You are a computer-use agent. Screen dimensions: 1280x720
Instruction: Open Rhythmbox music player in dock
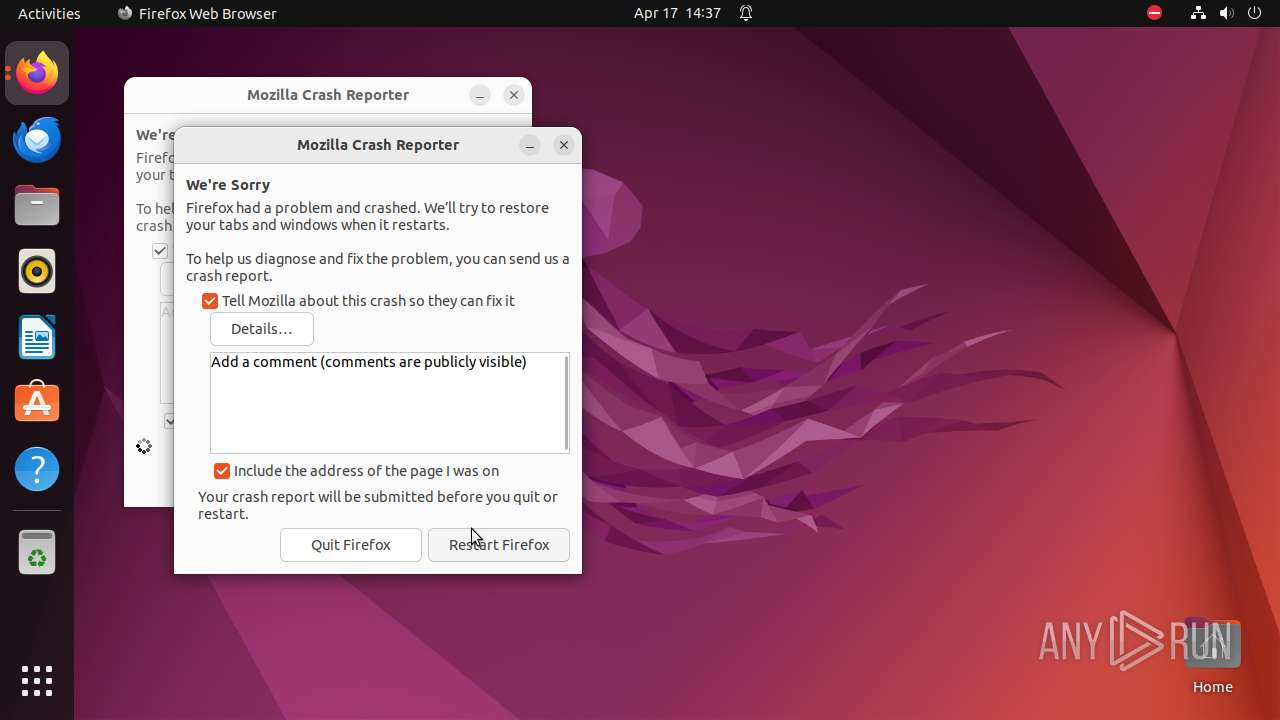tap(37, 271)
